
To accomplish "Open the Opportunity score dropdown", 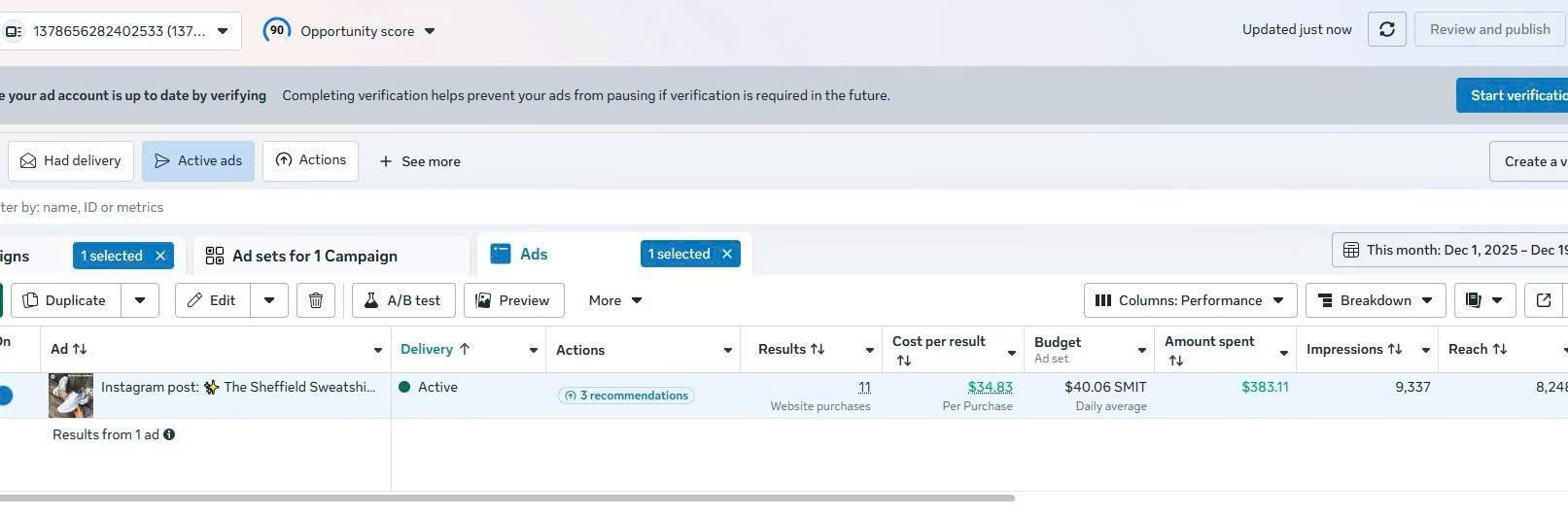I will point(430,31).
